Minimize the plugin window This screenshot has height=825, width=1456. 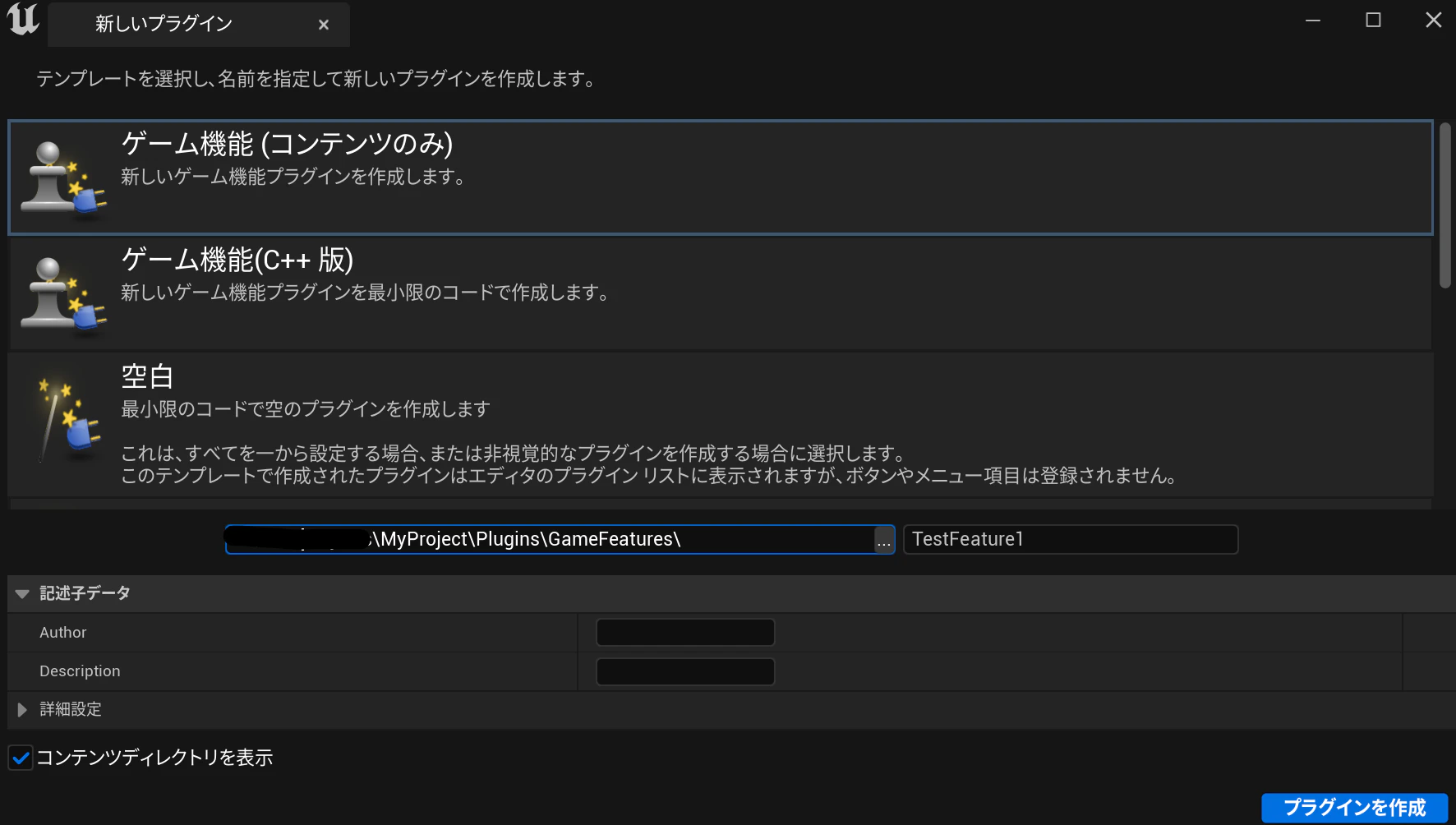click(1313, 20)
